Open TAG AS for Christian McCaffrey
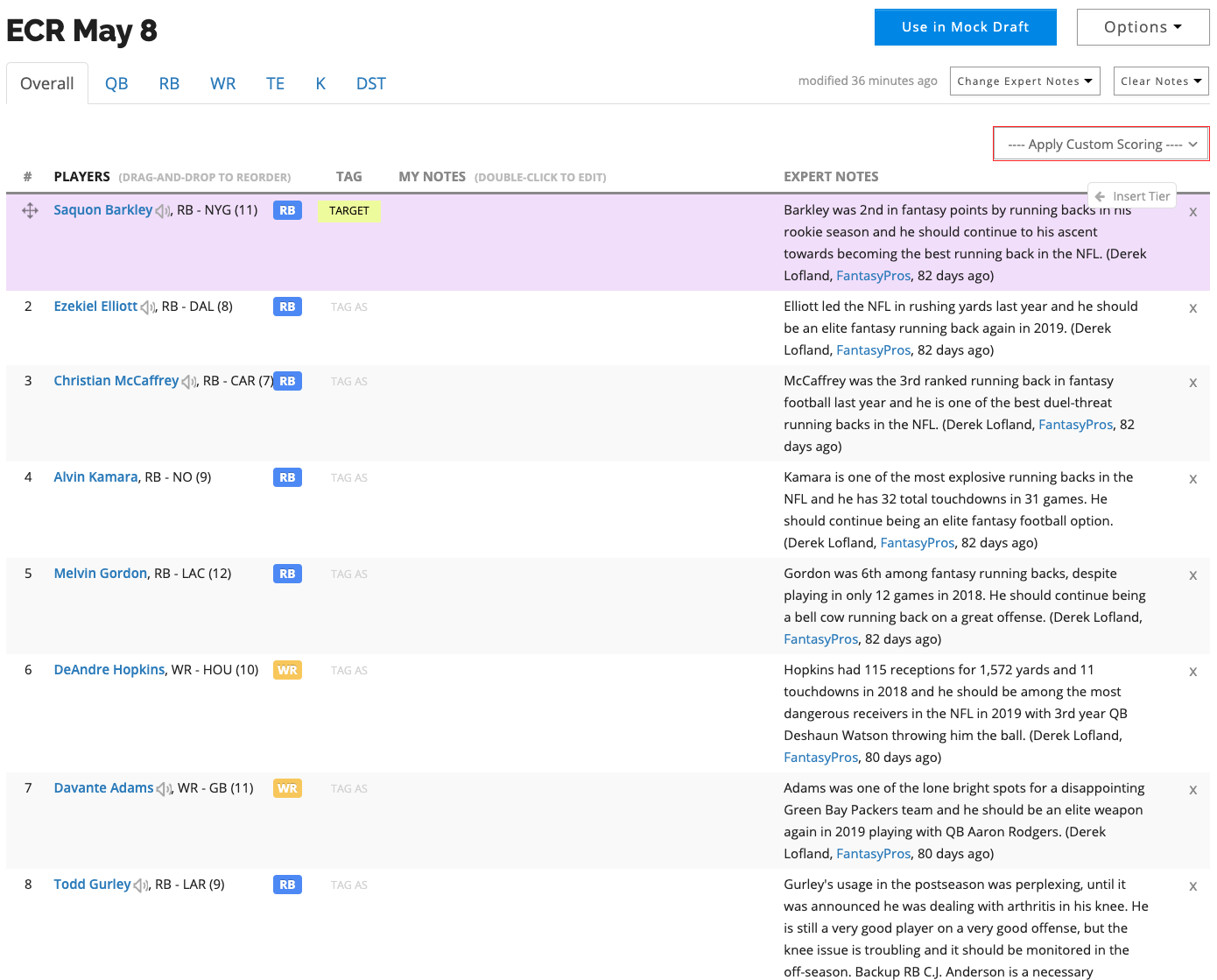The height and width of the screenshot is (980, 1217). (x=349, y=382)
